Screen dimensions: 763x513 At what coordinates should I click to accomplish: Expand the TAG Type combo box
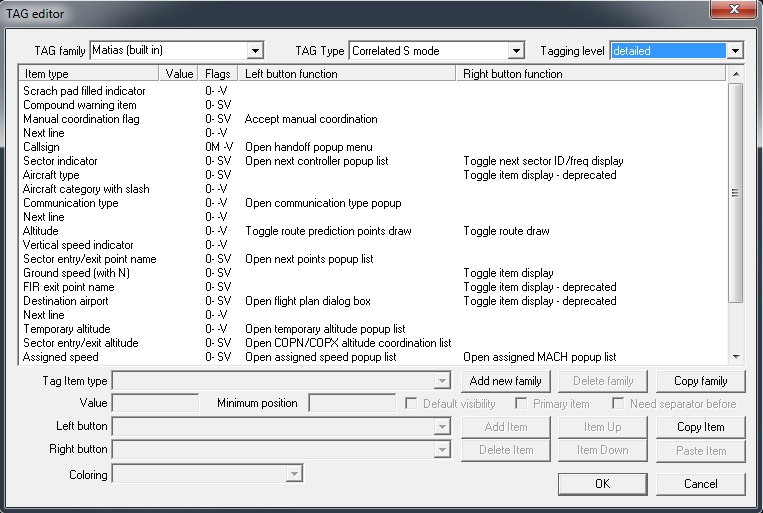[516, 50]
